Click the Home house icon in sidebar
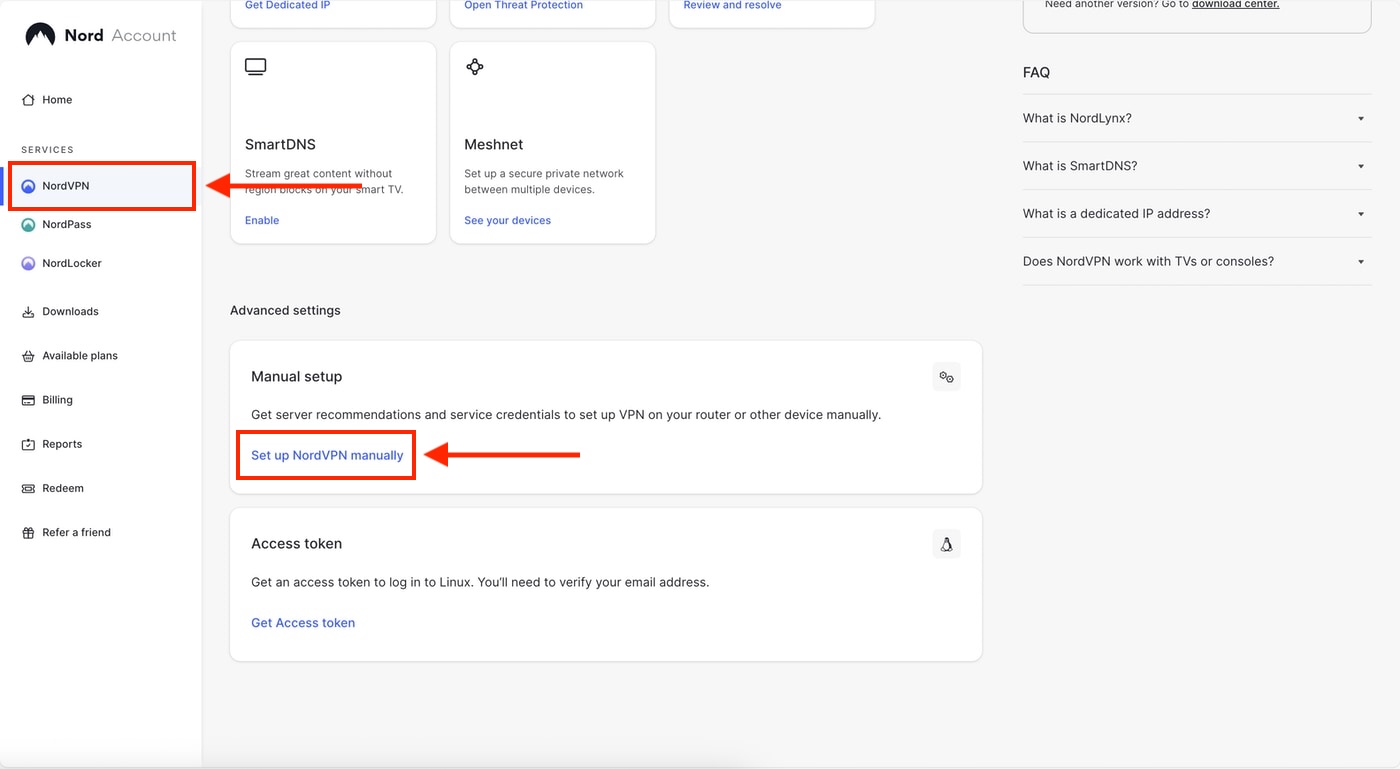This screenshot has height=769, width=1400. pyautogui.click(x=28, y=100)
